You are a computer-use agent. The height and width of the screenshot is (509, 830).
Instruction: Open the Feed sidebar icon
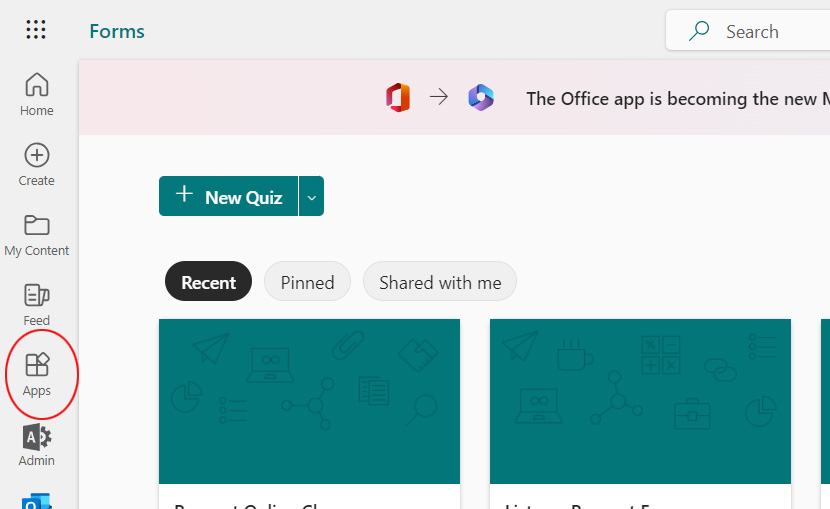(x=37, y=304)
